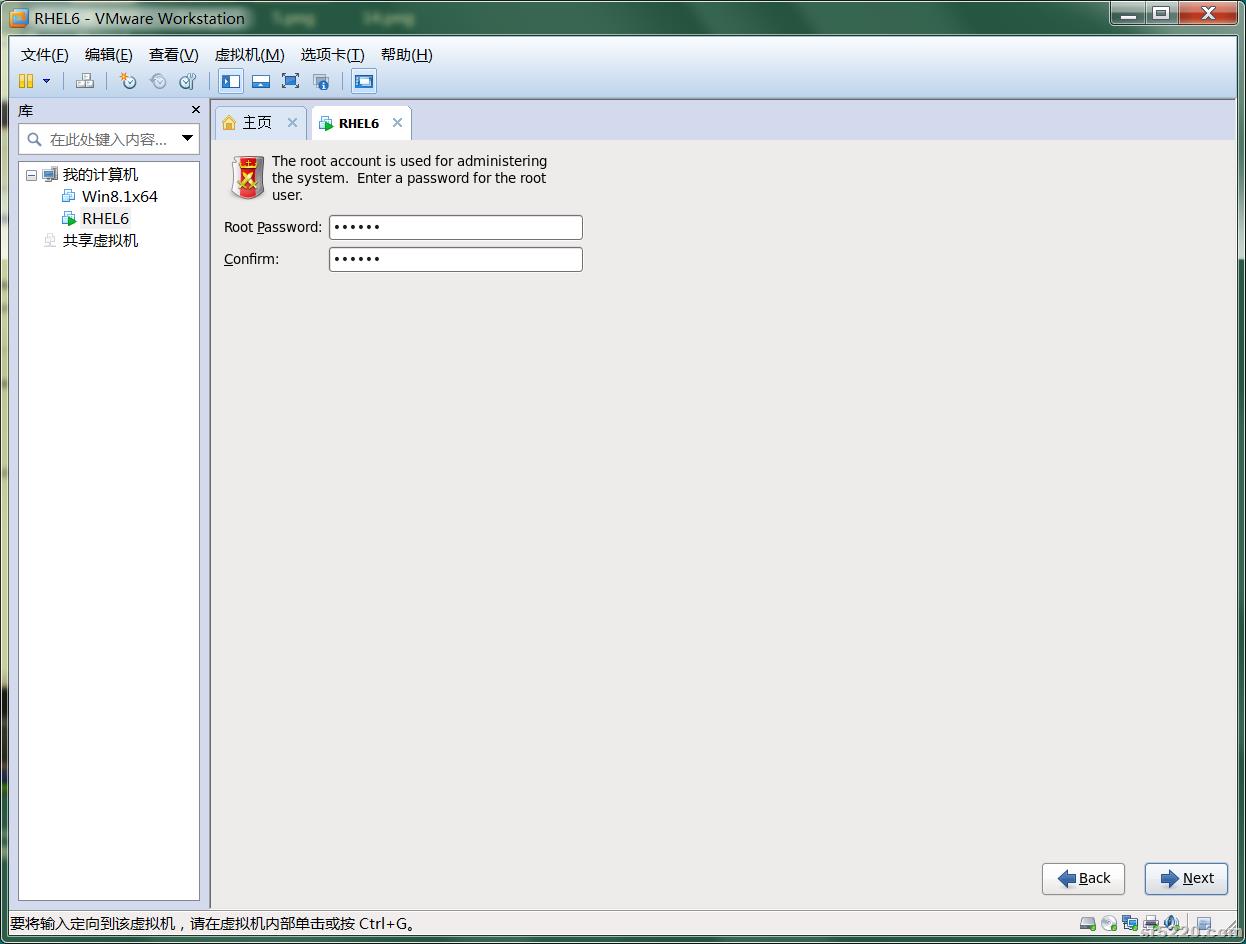Screen dimensions: 1246x944
Task: Select the Win8.1x64 virtual machine
Action: click(x=120, y=196)
